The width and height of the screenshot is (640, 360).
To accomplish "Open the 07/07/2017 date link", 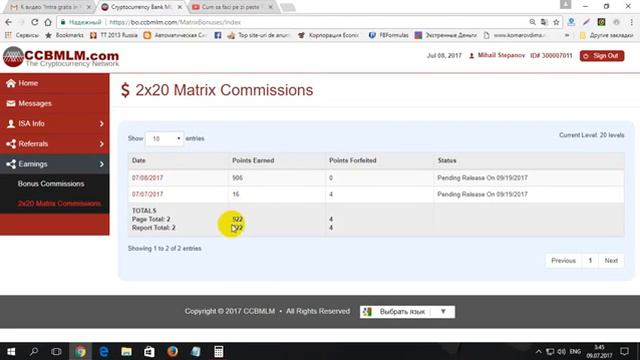I will click(147, 194).
